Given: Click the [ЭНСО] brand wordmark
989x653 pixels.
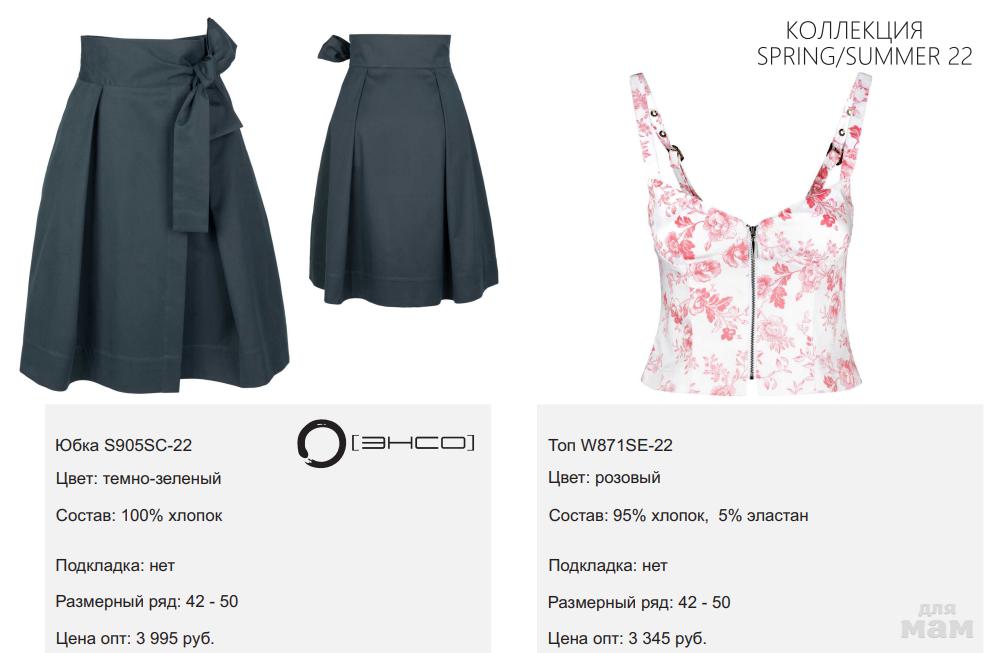Looking at the screenshot, I should pyautogui.click(x=413, y=443).
